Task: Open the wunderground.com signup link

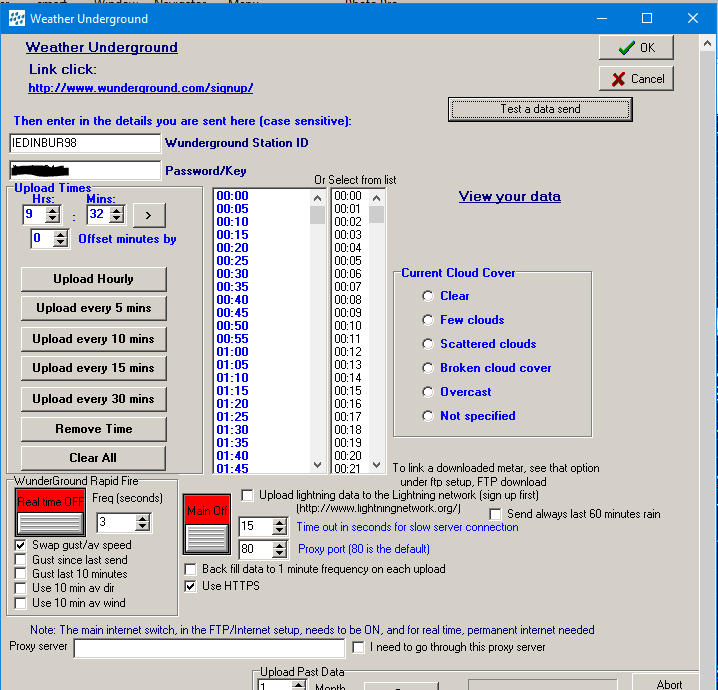Action: [x=141, y=87]
